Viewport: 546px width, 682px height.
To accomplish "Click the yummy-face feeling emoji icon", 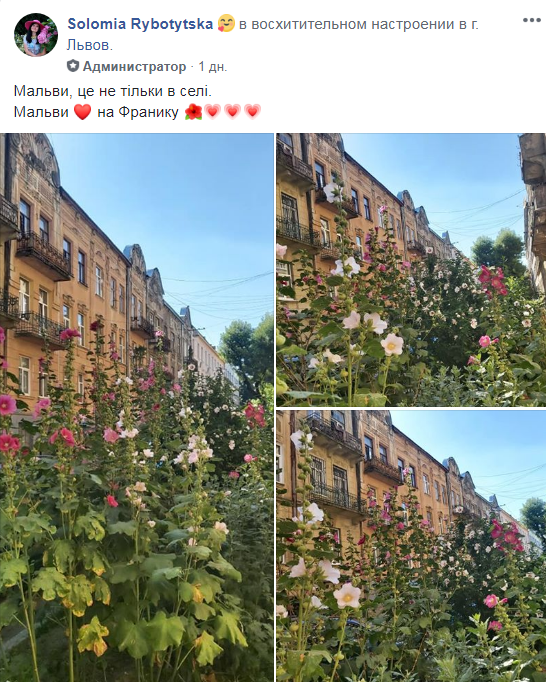I will (226, 23).
